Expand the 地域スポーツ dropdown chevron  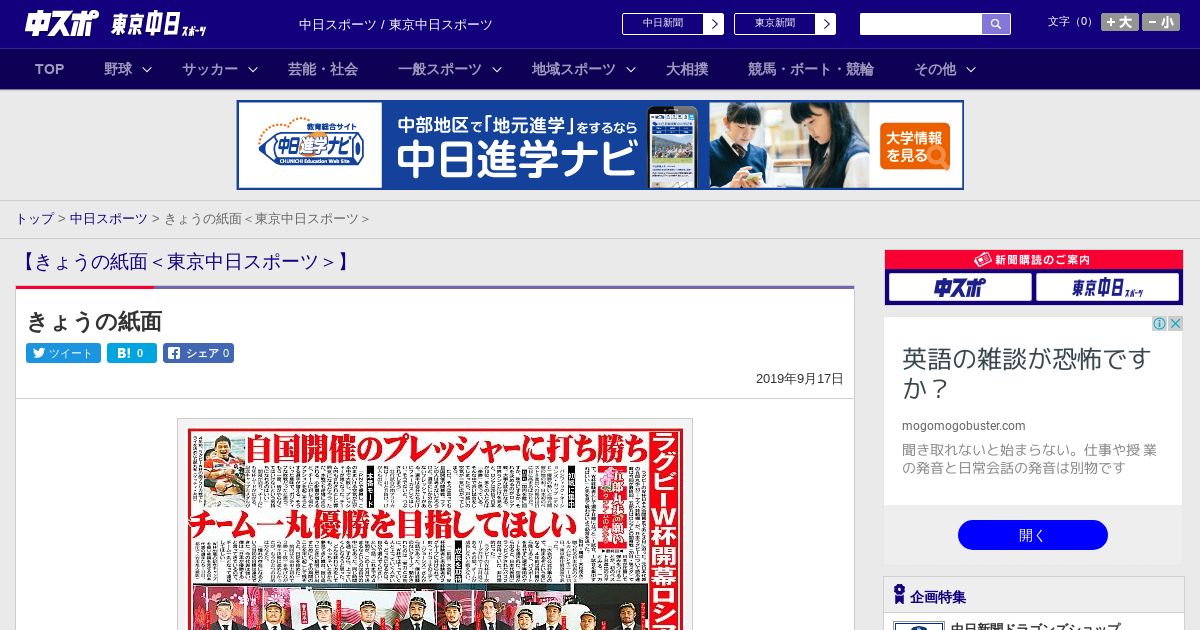(x=631, y=69)
